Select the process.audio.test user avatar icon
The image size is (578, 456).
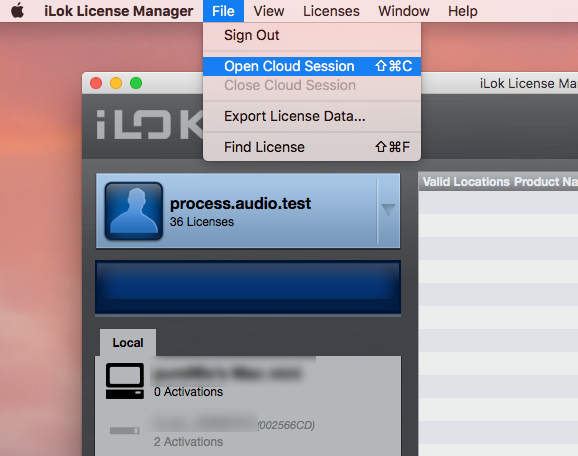[134, 211]
